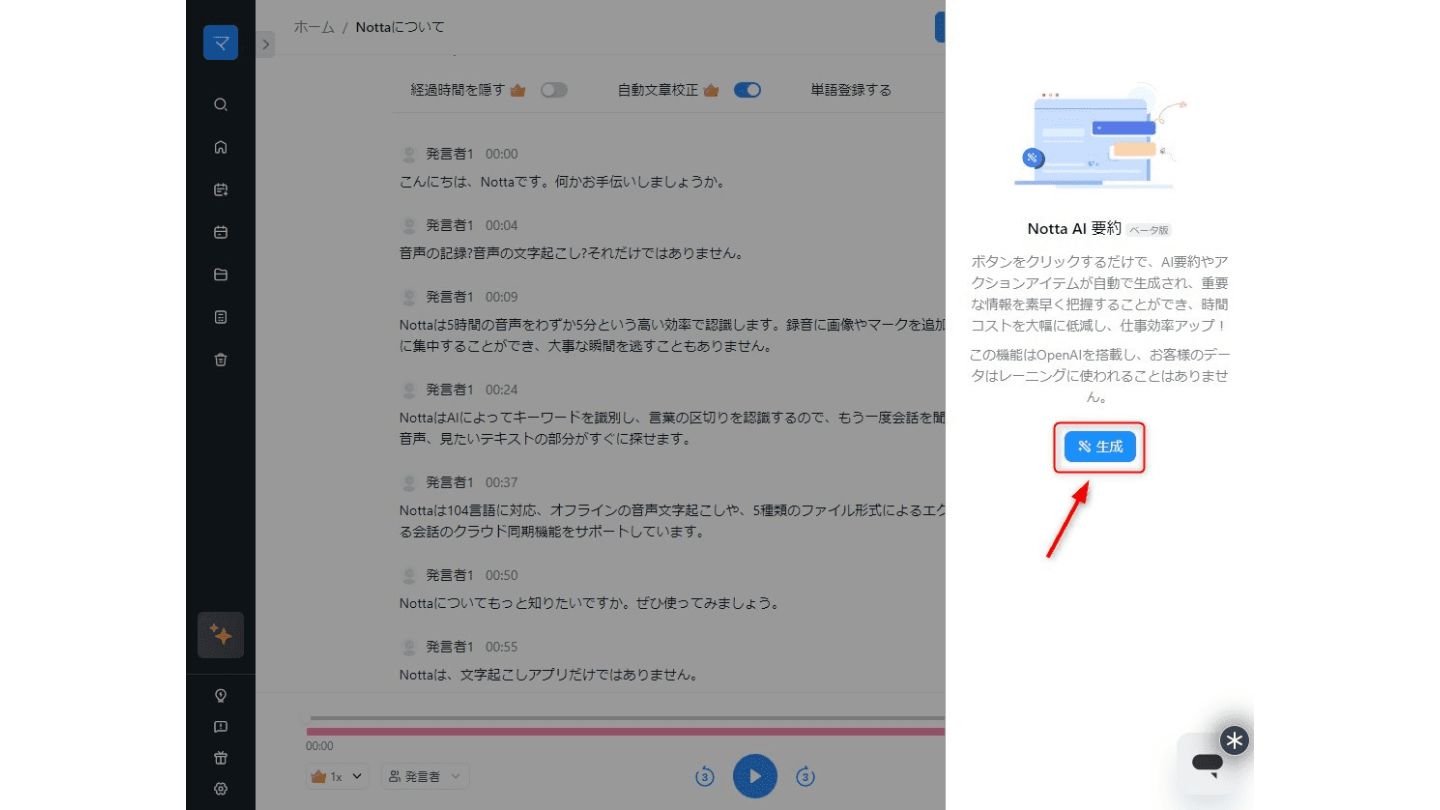
Task: Click the feedback message icon in sidebar
Action: point(221,727)
